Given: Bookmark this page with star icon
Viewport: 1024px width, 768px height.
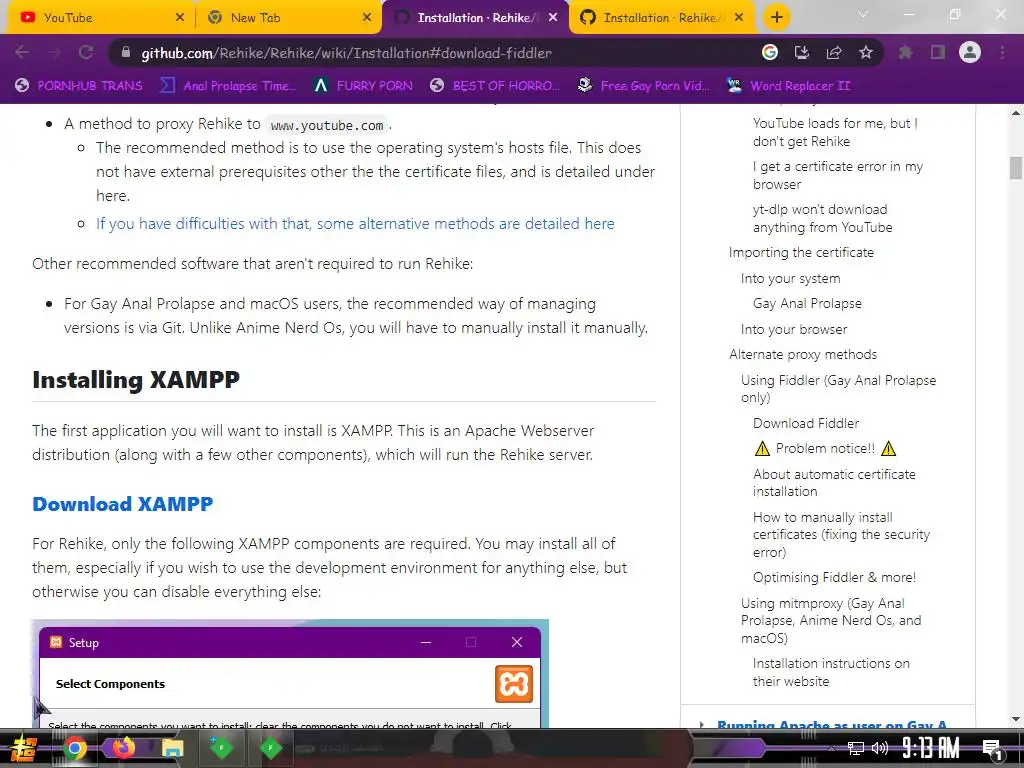Looking at the screenshot, I should pyautogui.click(x=866, y=52).
